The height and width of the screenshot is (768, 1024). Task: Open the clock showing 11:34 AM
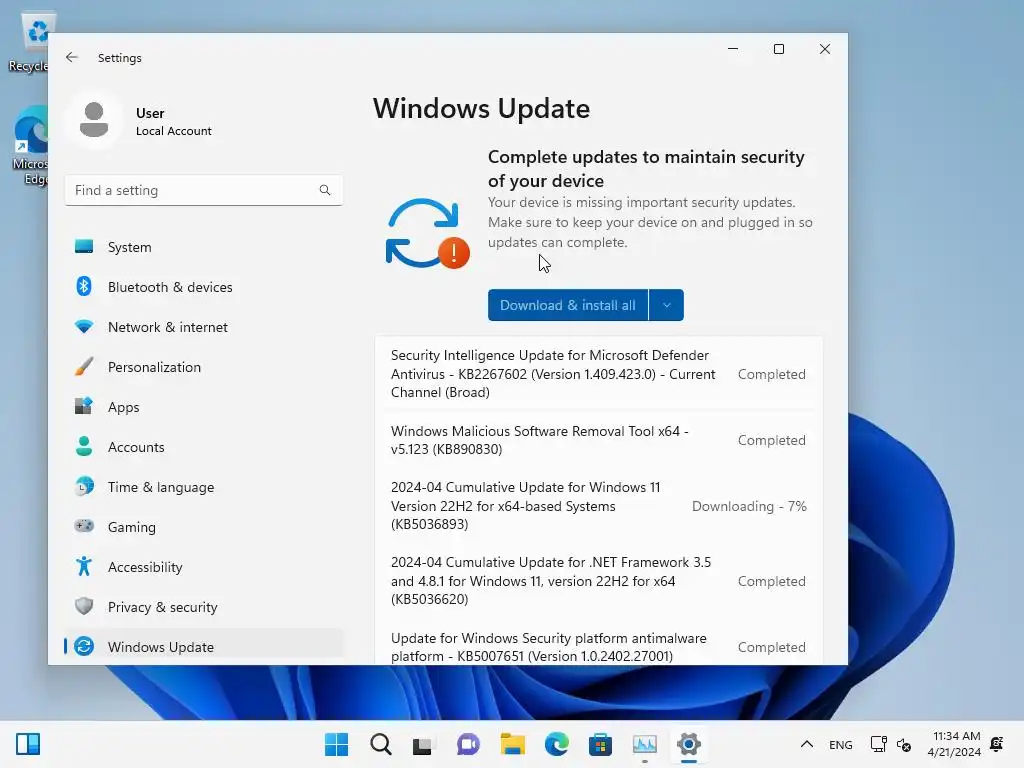coord(954,744)
